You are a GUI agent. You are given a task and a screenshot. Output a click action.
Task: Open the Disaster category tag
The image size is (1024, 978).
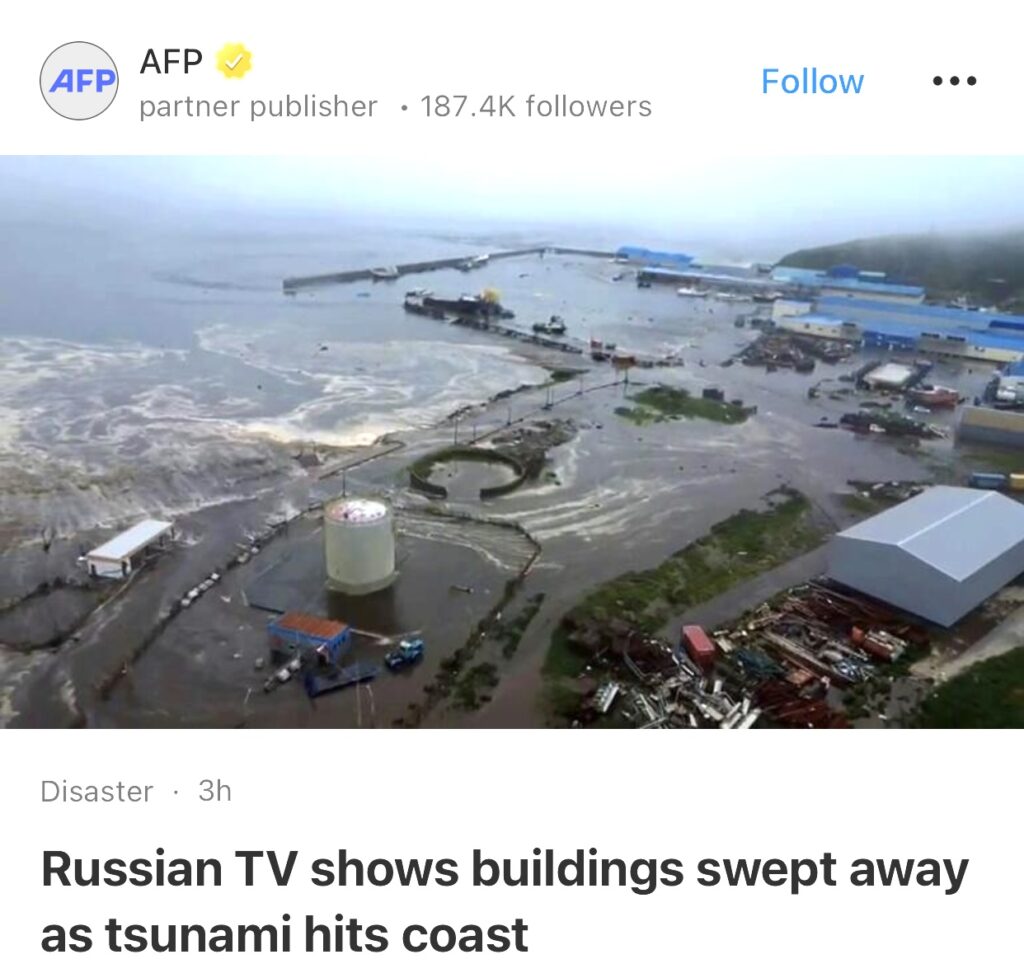coord(97,791)
